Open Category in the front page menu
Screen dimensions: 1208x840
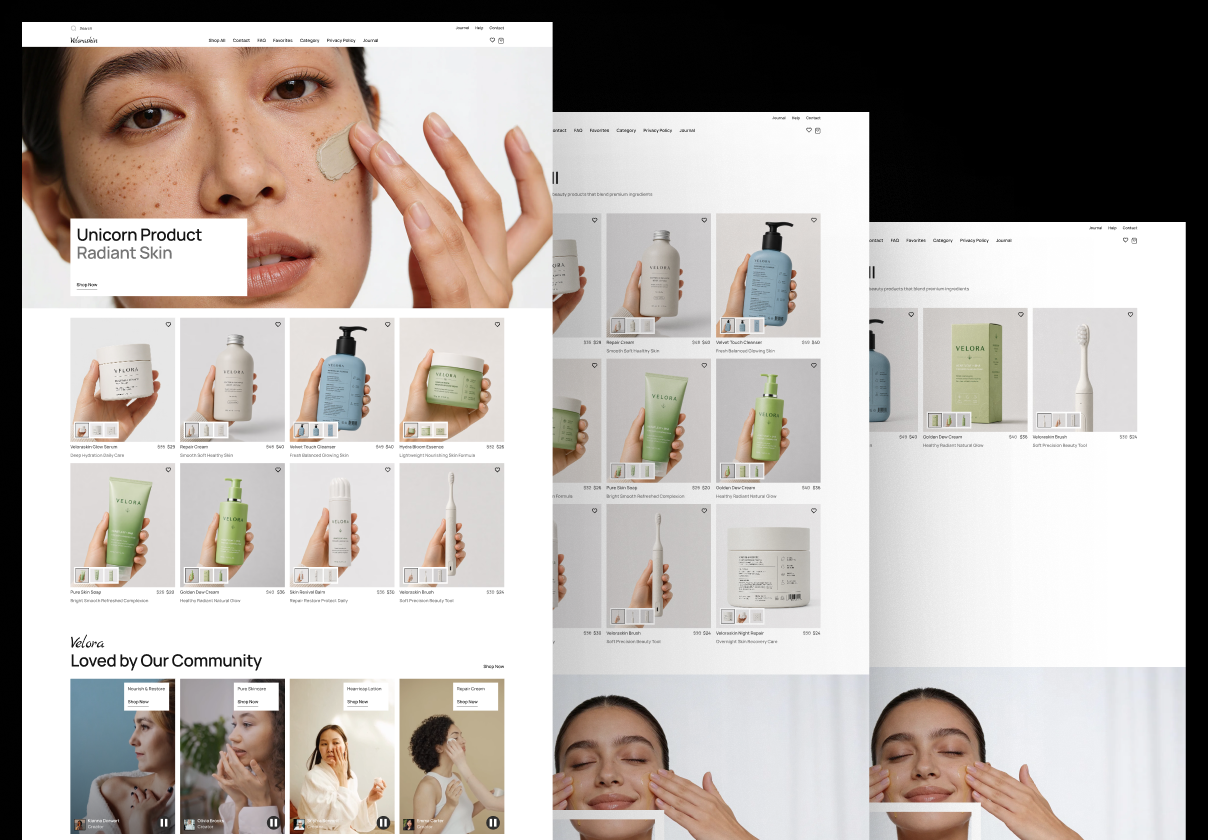click(310, 40)
